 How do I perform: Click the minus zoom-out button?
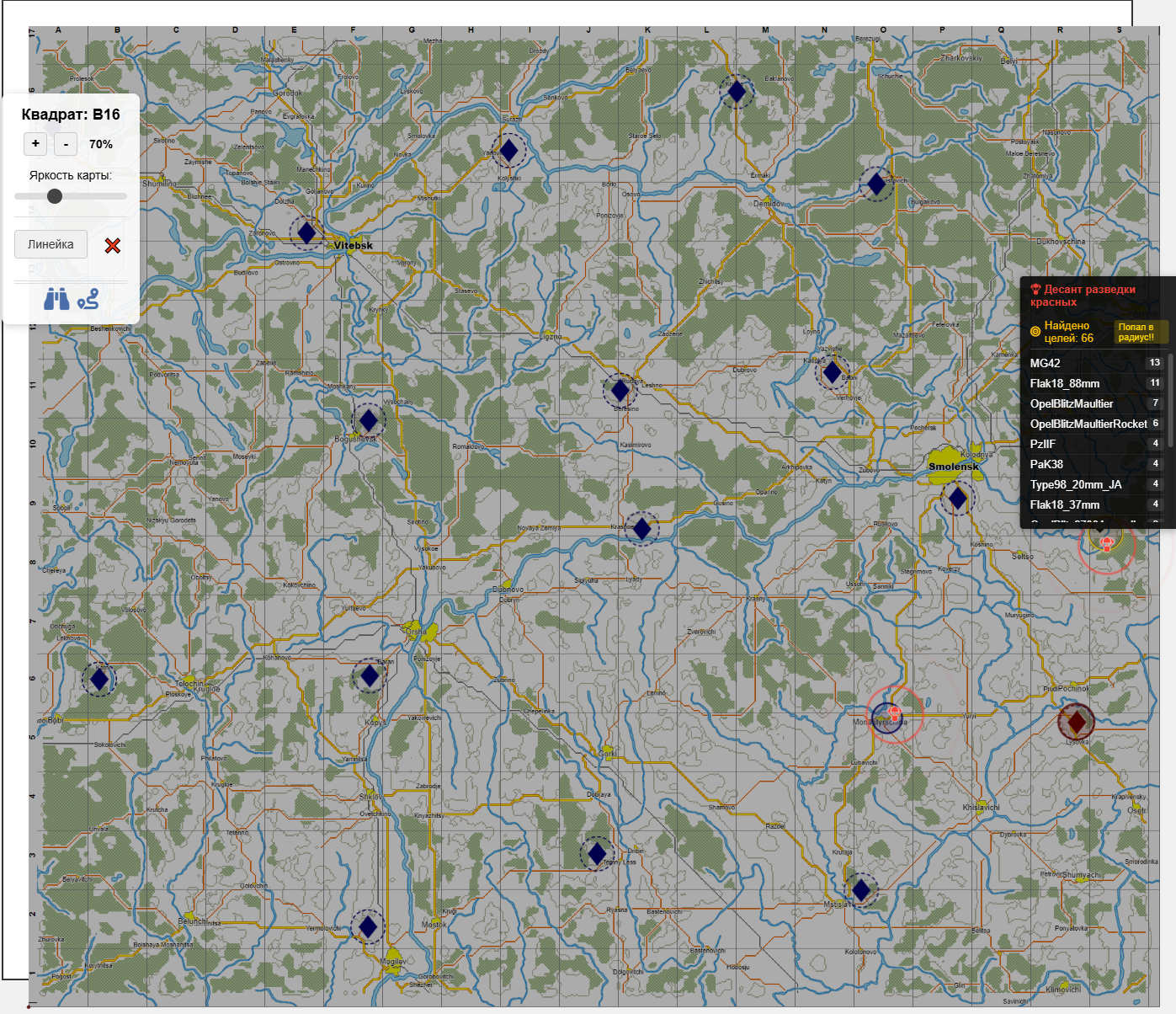(66, 144)
